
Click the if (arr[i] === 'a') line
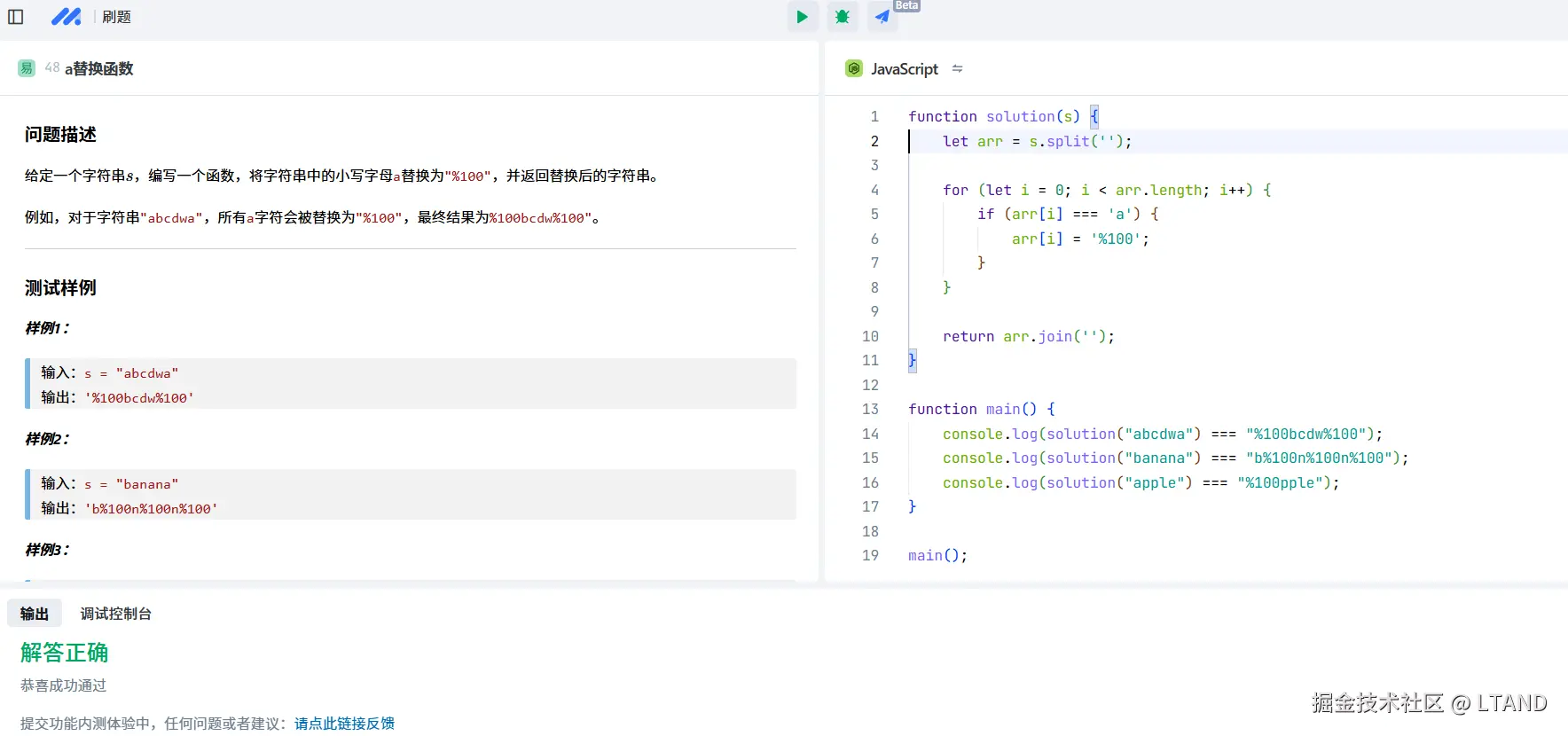(1068, 214)
